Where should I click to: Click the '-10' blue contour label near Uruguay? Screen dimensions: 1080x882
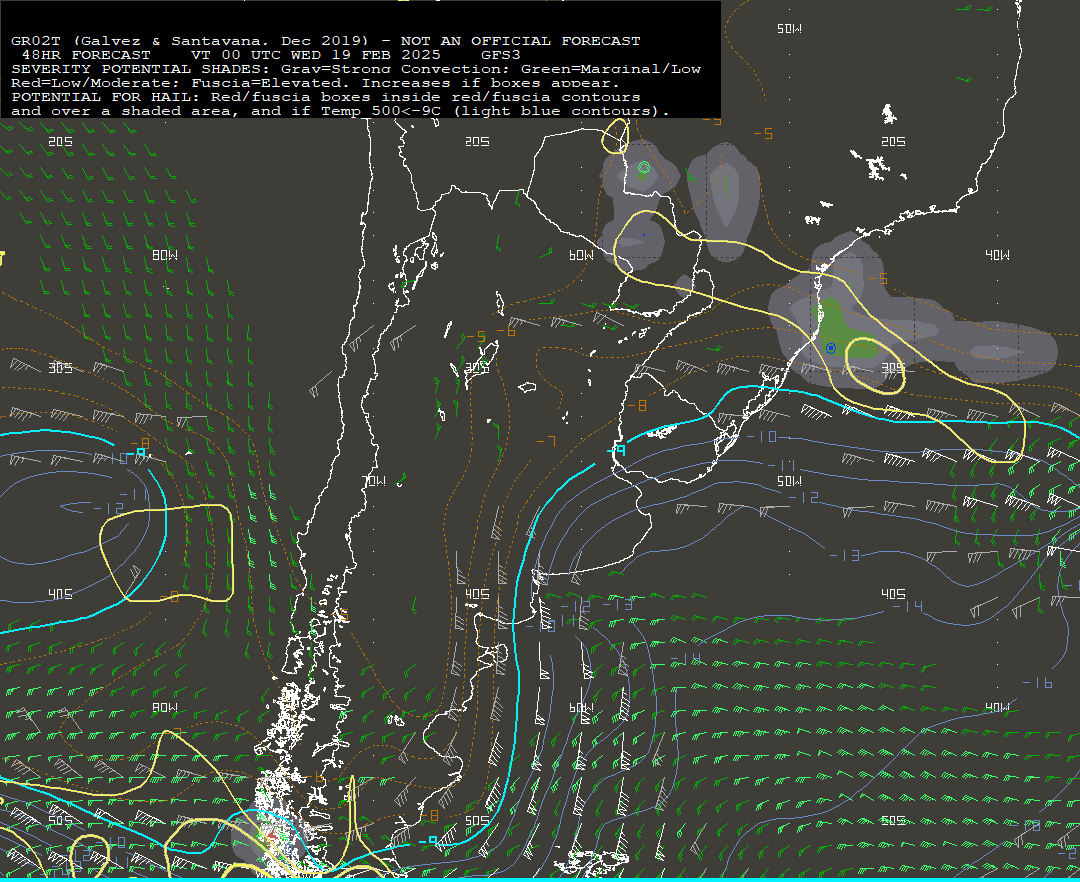point(762,437)
